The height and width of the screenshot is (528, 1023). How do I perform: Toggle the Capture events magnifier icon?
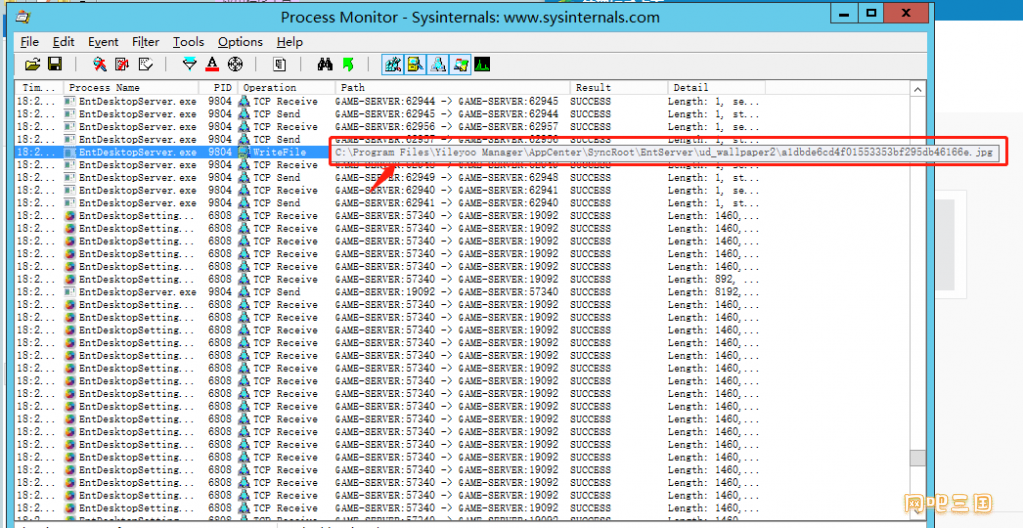(x=99, y=64)
